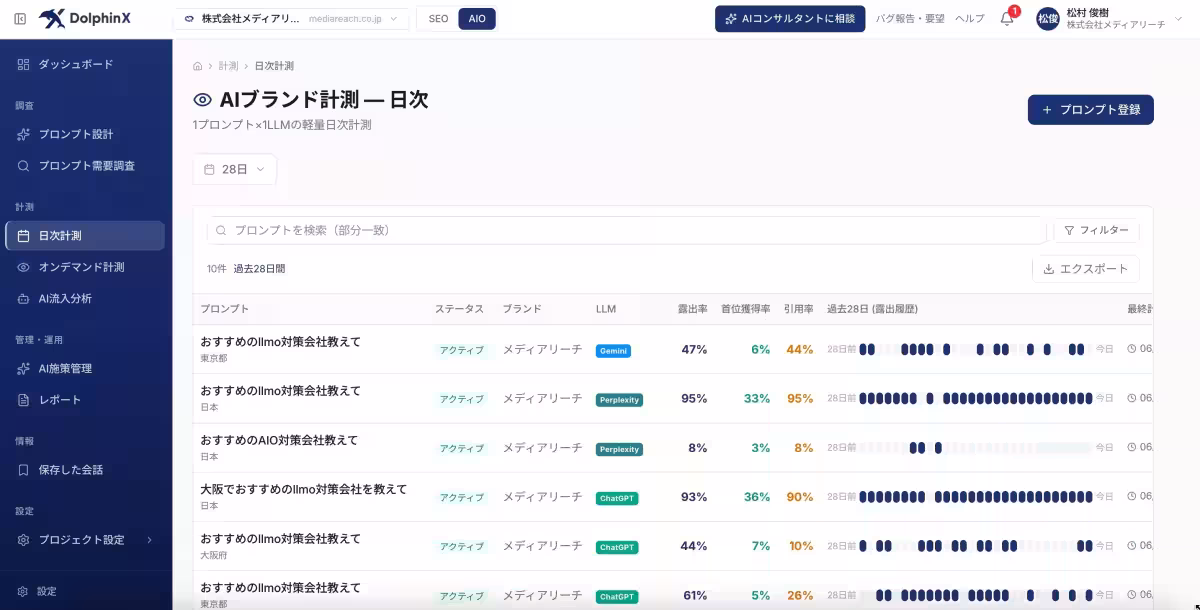Sort by プロンプト column header

coord(225,309)
